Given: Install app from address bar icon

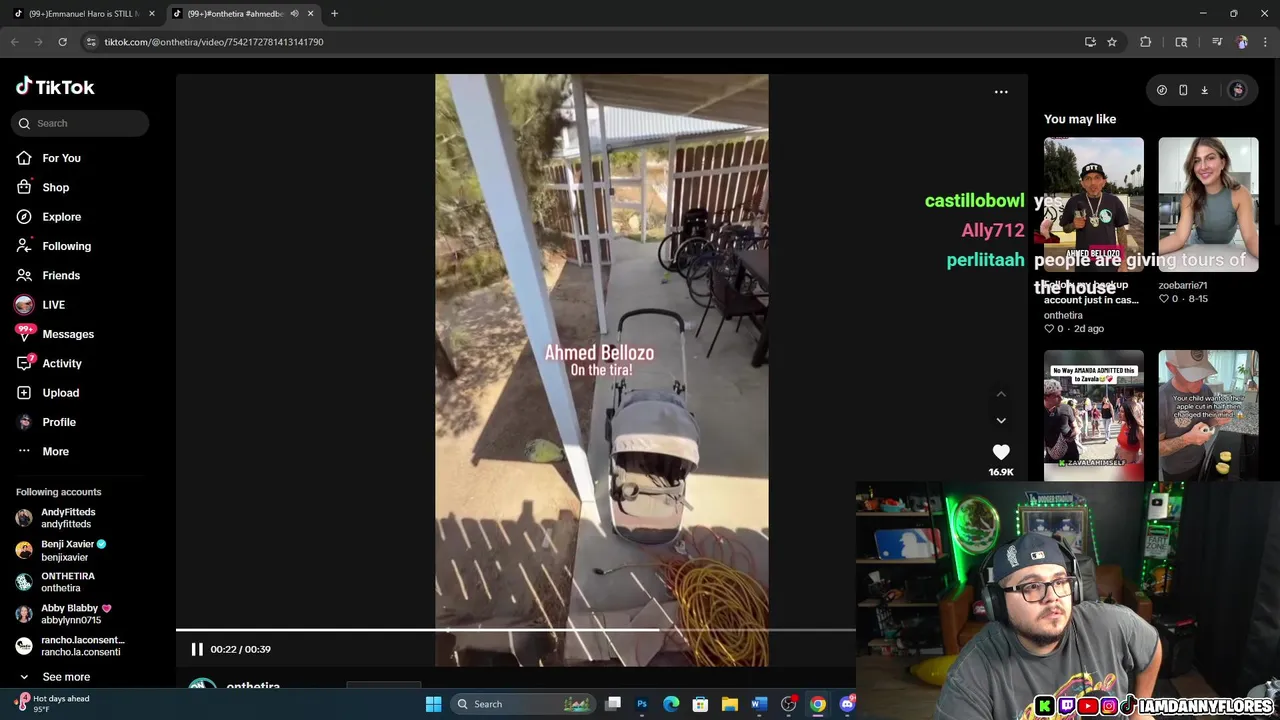Looking at the screenshot, I should [x=1090, y=42].
